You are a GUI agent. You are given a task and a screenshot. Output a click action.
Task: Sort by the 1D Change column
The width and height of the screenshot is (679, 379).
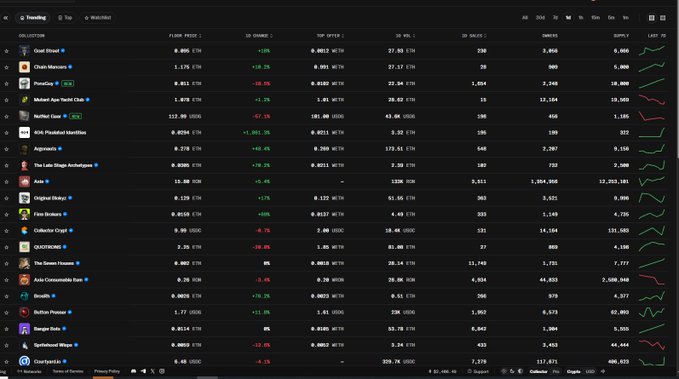(259, 36)
